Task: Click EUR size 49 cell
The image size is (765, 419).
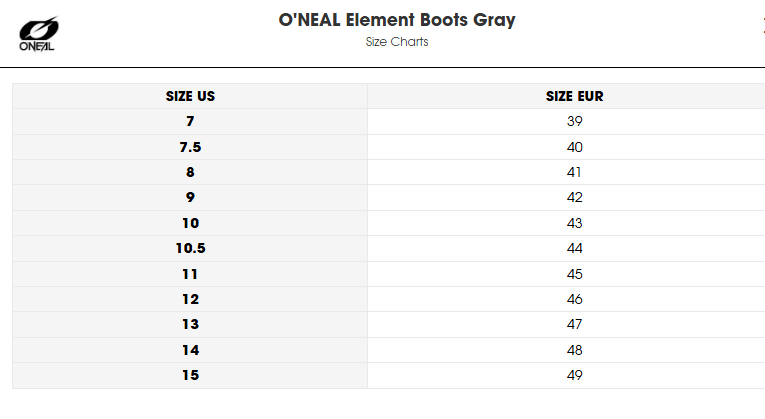Action: pyautogui.click(x=574, y=375)
